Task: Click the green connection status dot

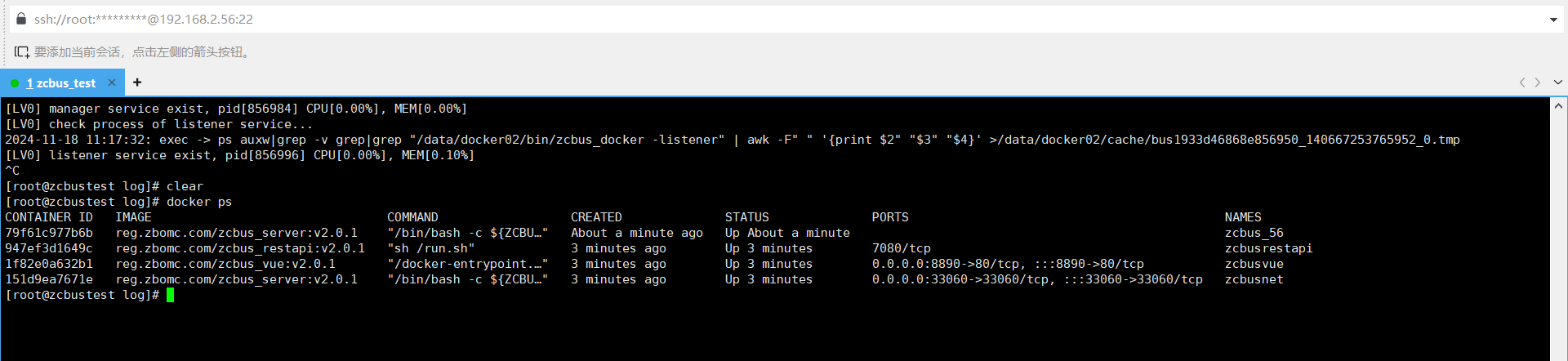Action: coord(15,83)
